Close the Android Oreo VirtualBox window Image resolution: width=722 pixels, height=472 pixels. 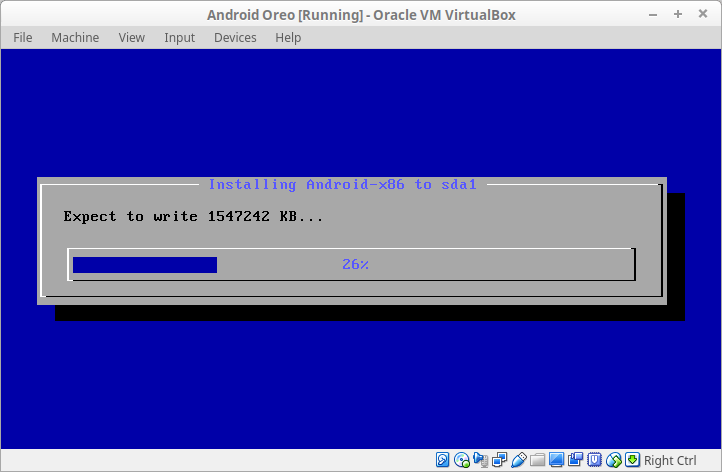(x=703, y=14)
